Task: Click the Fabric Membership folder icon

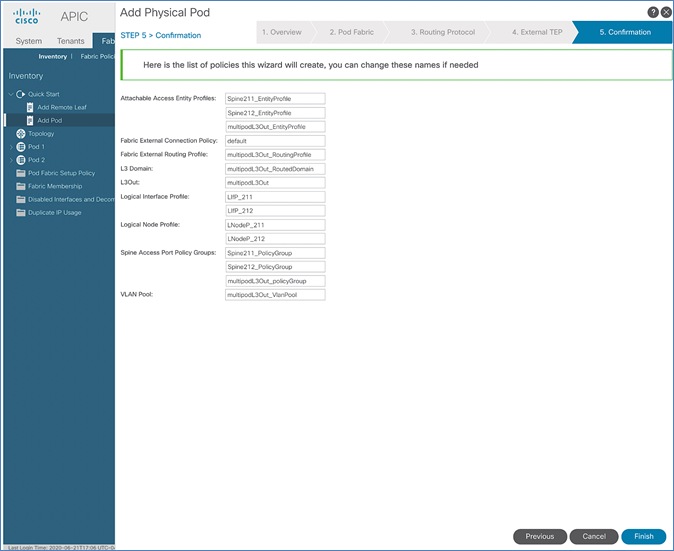Action: [21, 186]
